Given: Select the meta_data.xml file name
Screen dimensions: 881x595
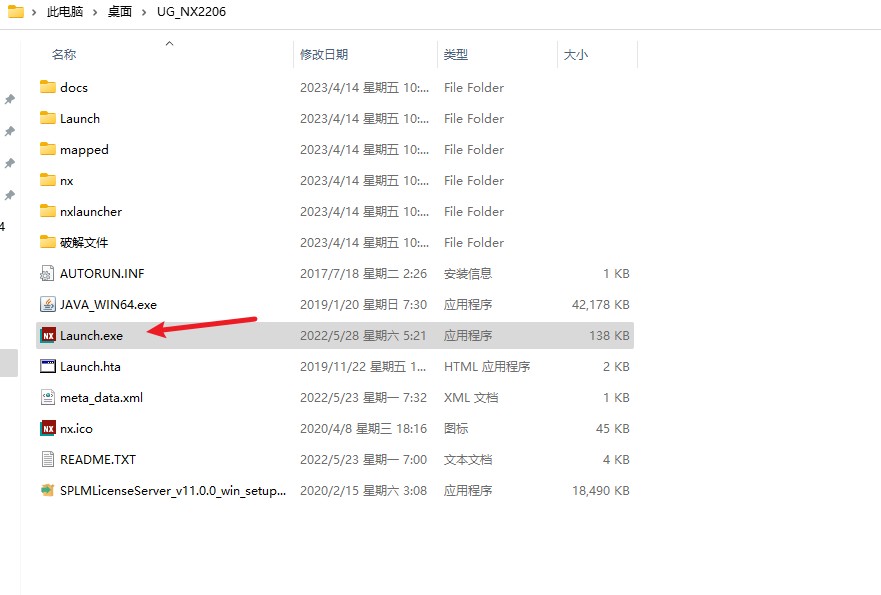Looking at the screenshot, I should (101, 398).
